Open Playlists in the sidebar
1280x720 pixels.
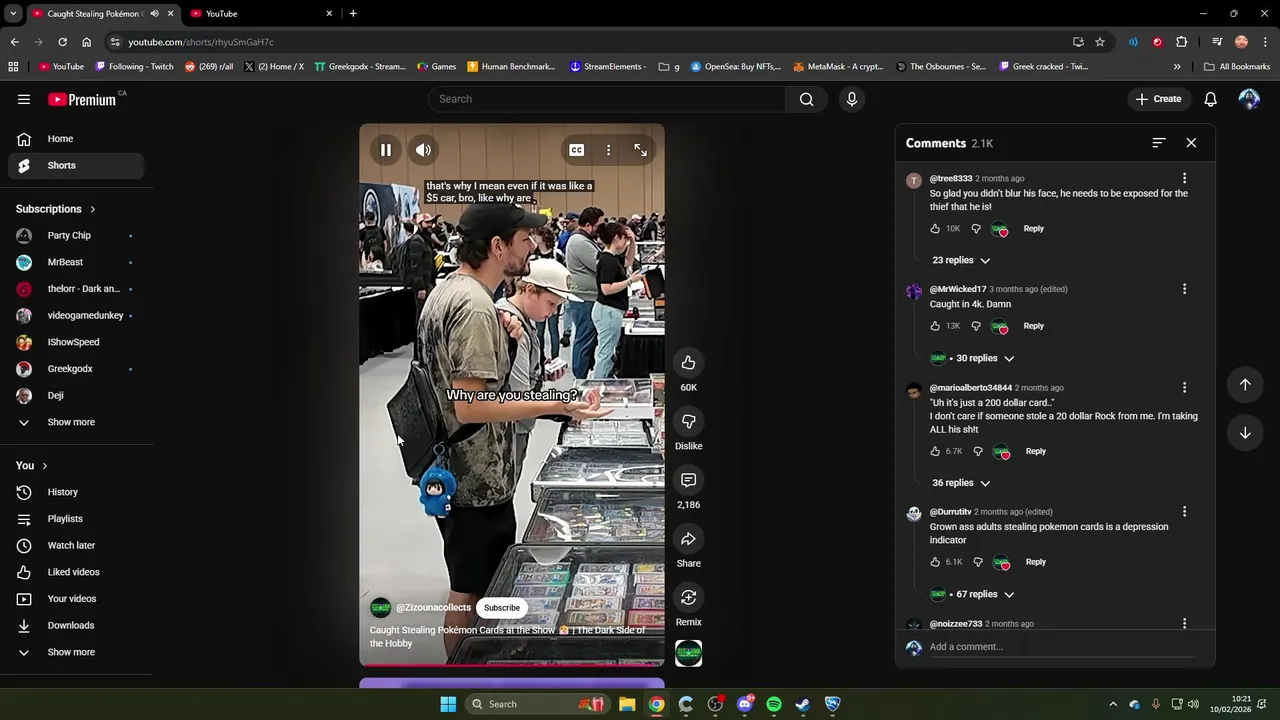pos(75,519)
